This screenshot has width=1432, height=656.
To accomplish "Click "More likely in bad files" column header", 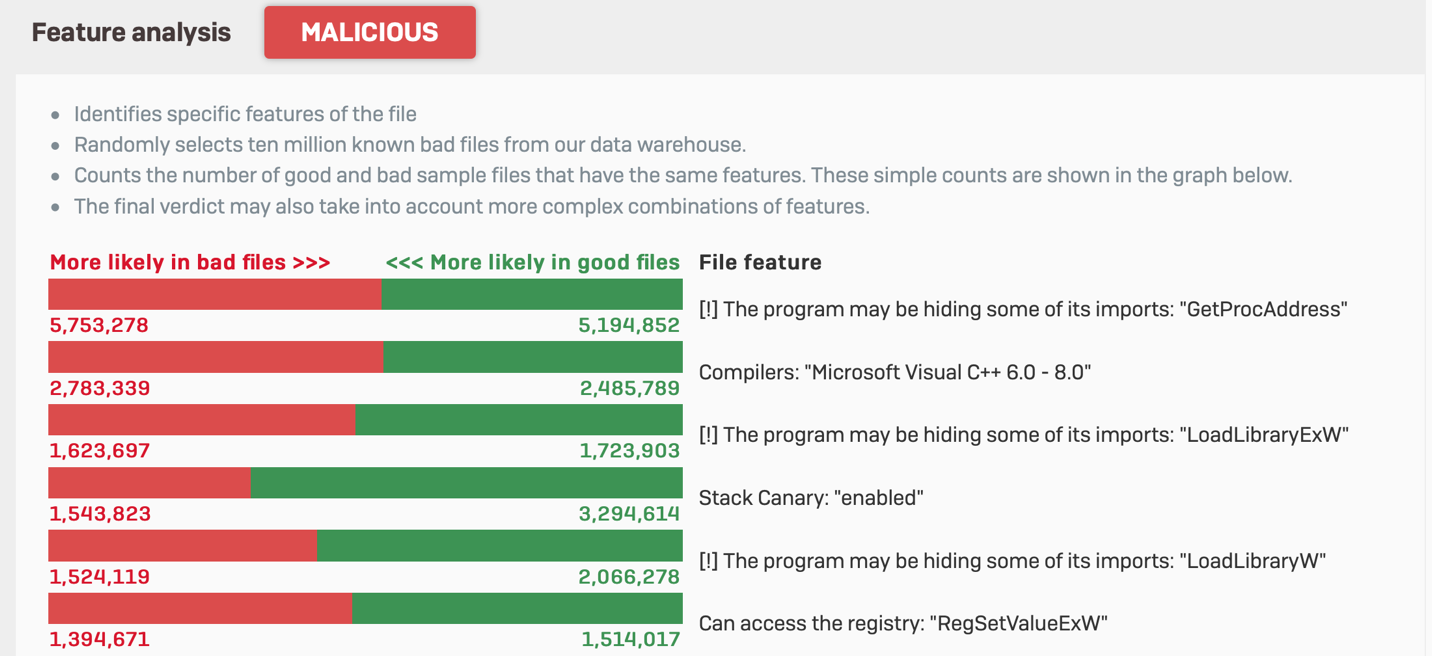I will pyautogui.click(x=189, y=262).
